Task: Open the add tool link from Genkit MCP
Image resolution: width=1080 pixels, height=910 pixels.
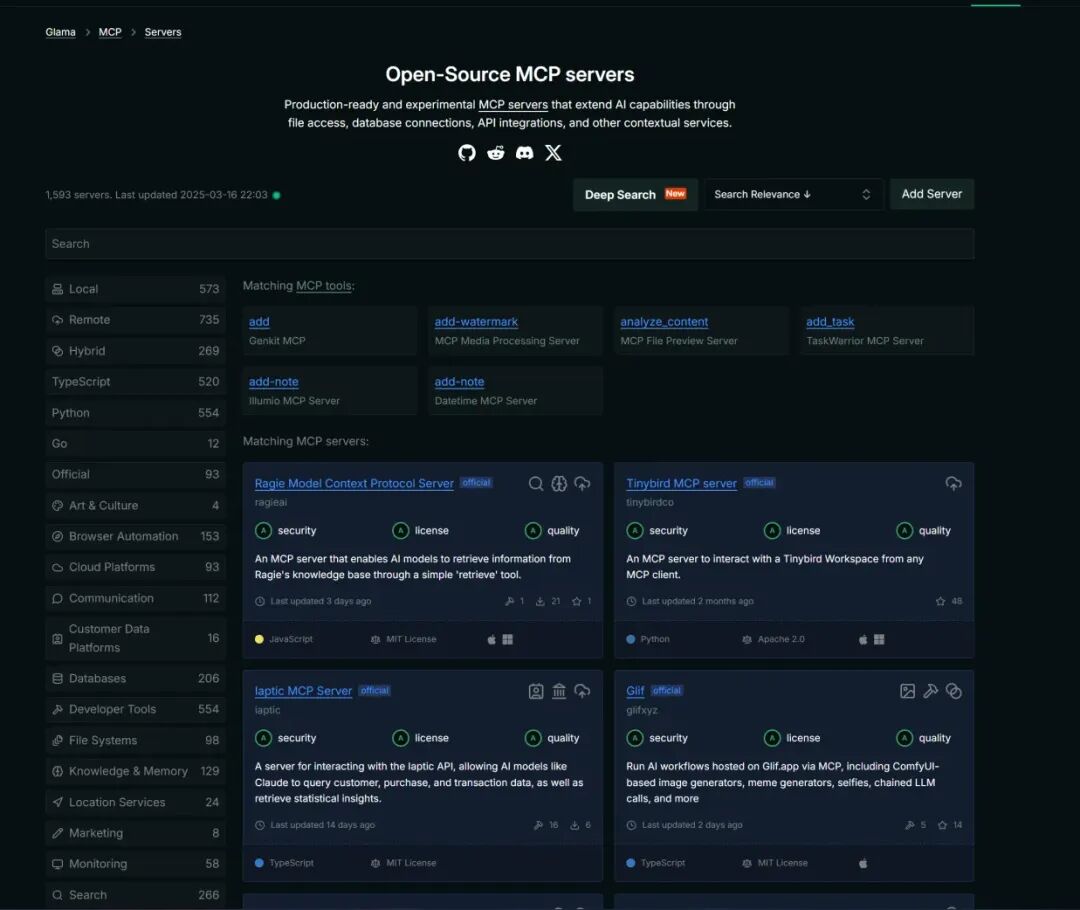Action: coord(259,322)
